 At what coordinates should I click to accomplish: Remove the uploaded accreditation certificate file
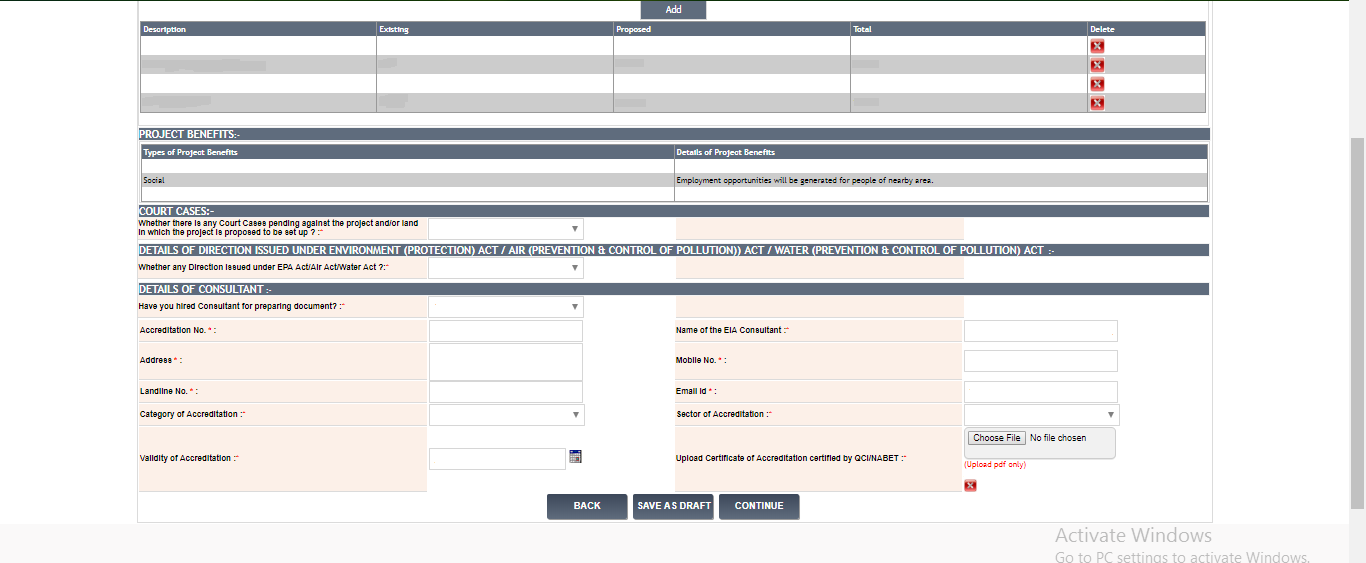point(970,485)
